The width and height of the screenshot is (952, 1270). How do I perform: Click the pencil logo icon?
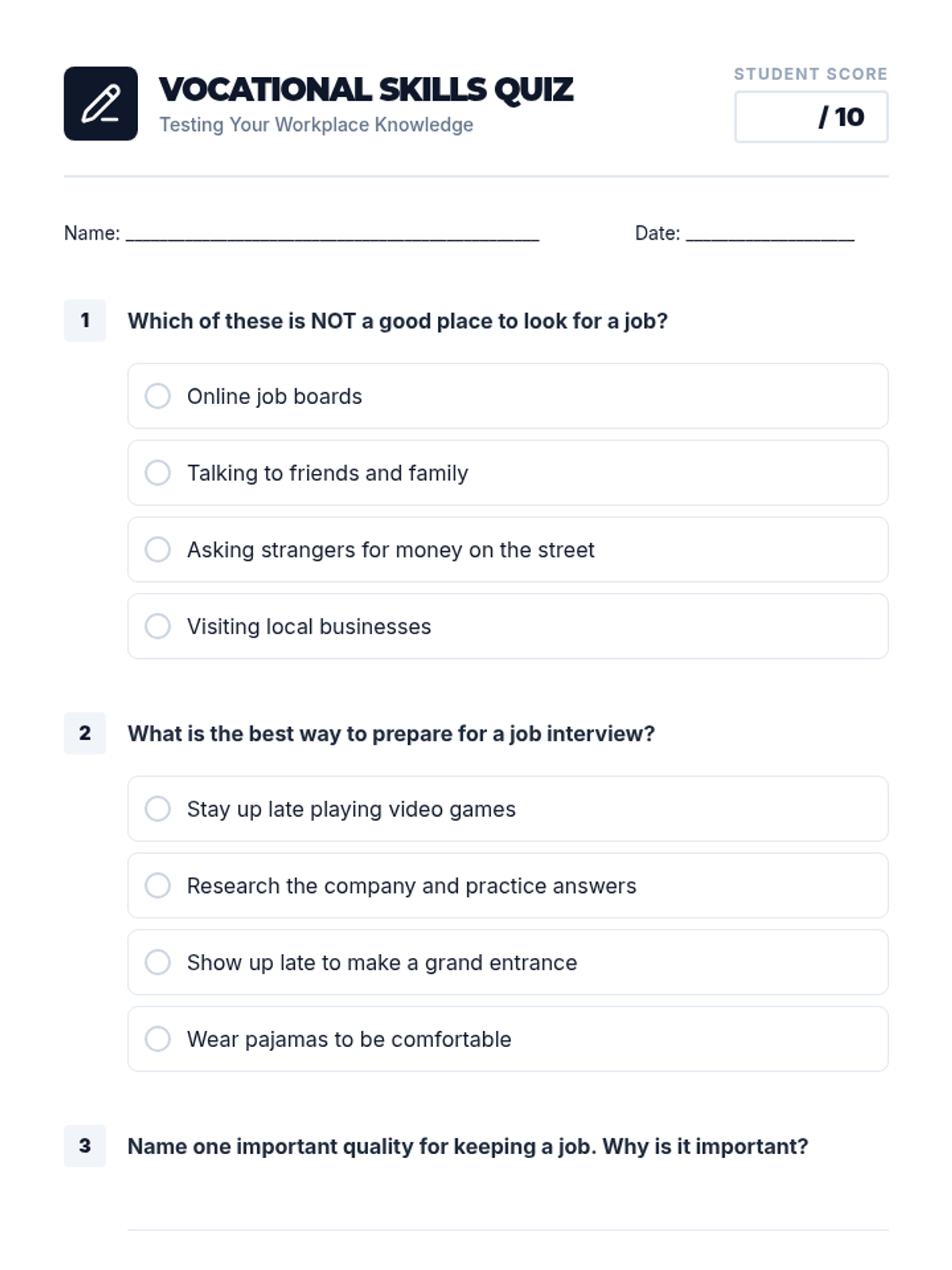(x=101, y=104)
